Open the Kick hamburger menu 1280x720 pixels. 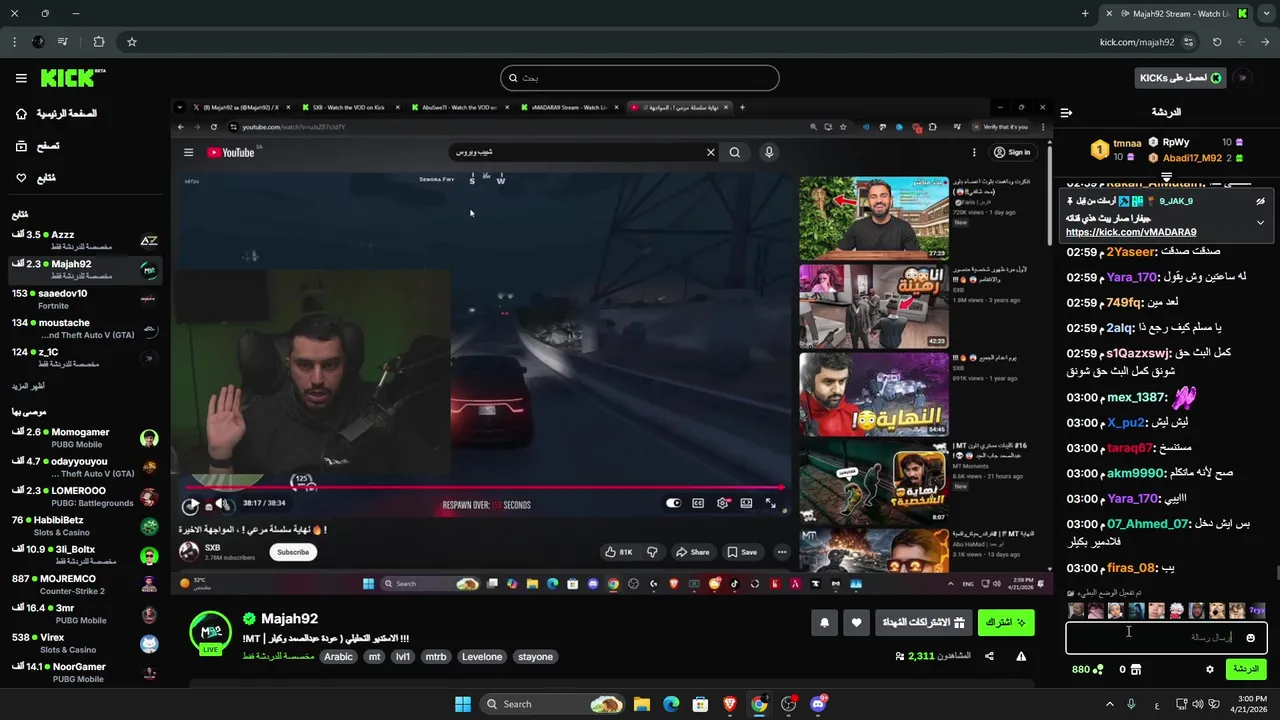tap(21, 78)
